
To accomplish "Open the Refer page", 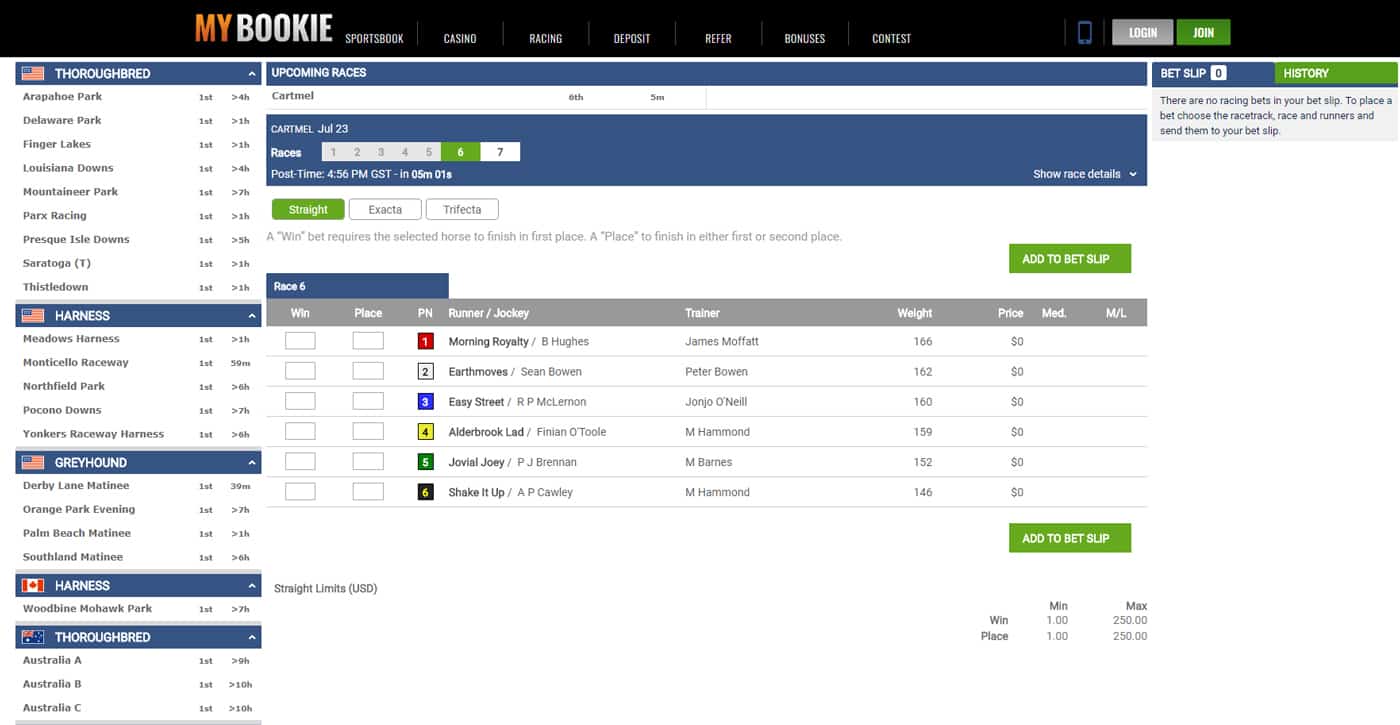I will [718, 38].
